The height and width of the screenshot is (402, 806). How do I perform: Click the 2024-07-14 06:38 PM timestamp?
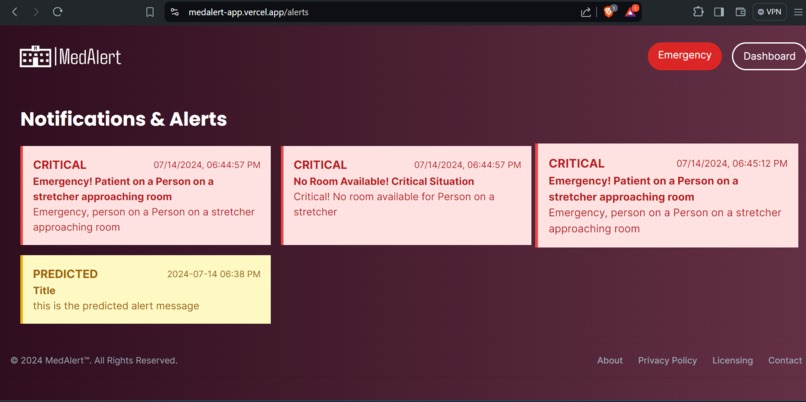pos(214,274)
